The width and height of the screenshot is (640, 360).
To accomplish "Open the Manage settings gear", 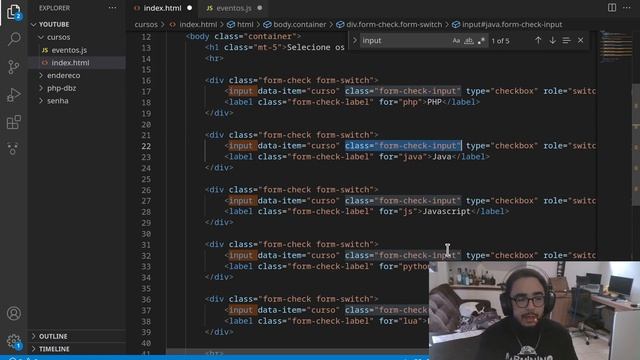I will pos(13,341).
